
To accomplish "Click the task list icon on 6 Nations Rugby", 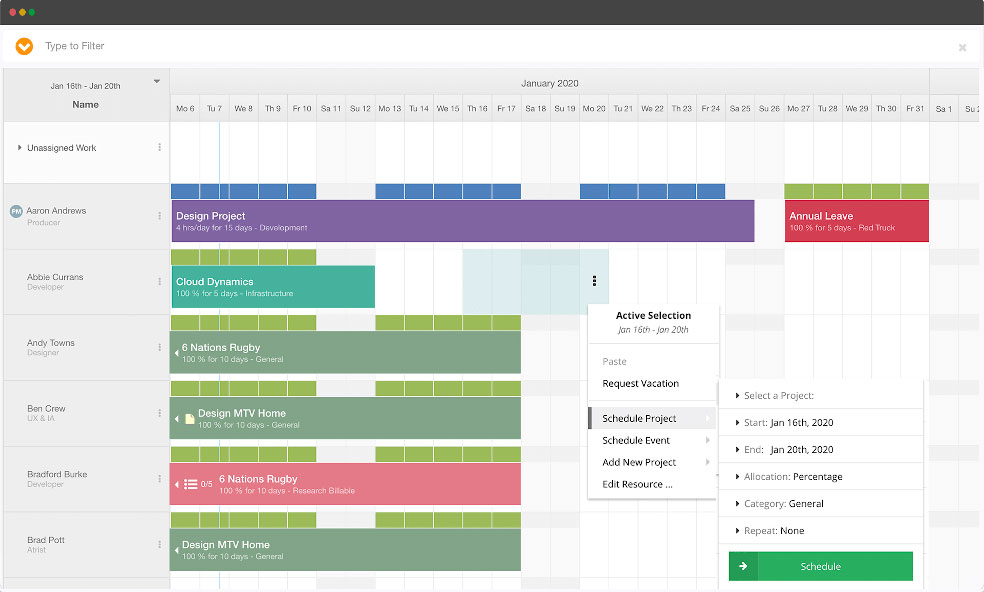I will pos(191,484).
